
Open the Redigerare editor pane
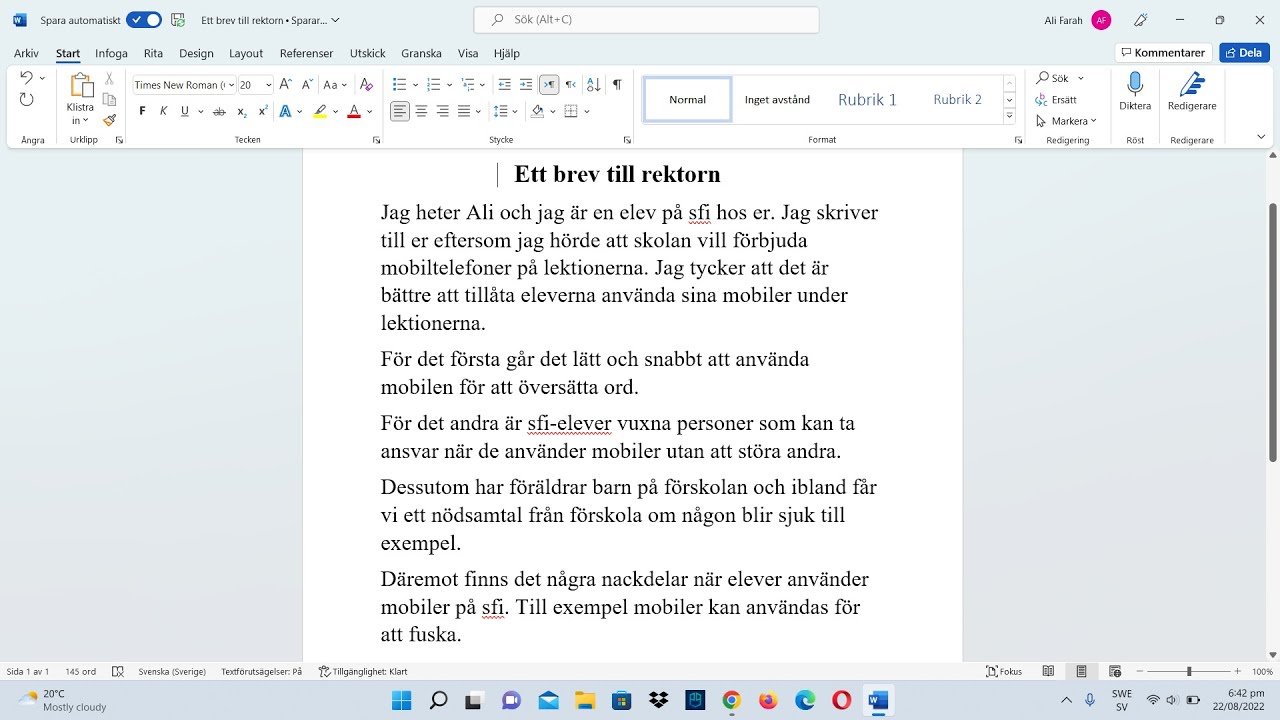(1192, 94)
